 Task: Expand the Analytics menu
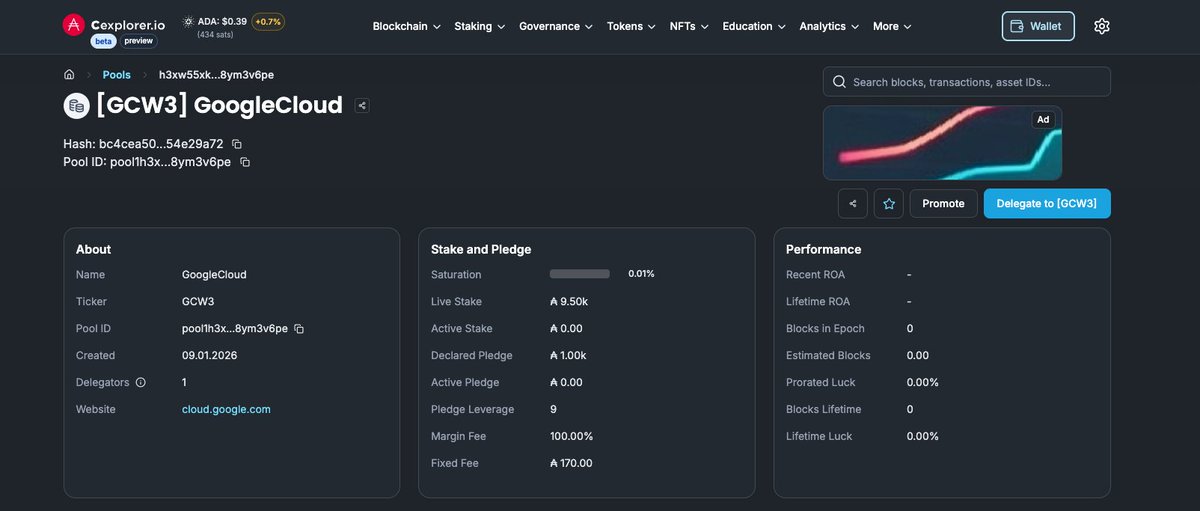tap(830, 26)
